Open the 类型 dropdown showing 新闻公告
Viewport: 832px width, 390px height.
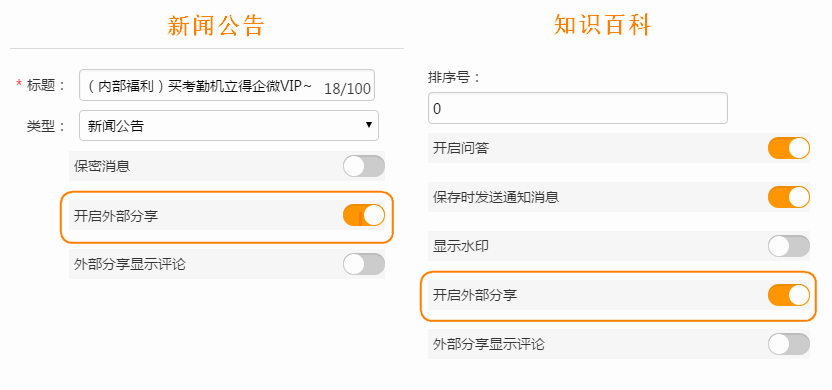(229, 126)
